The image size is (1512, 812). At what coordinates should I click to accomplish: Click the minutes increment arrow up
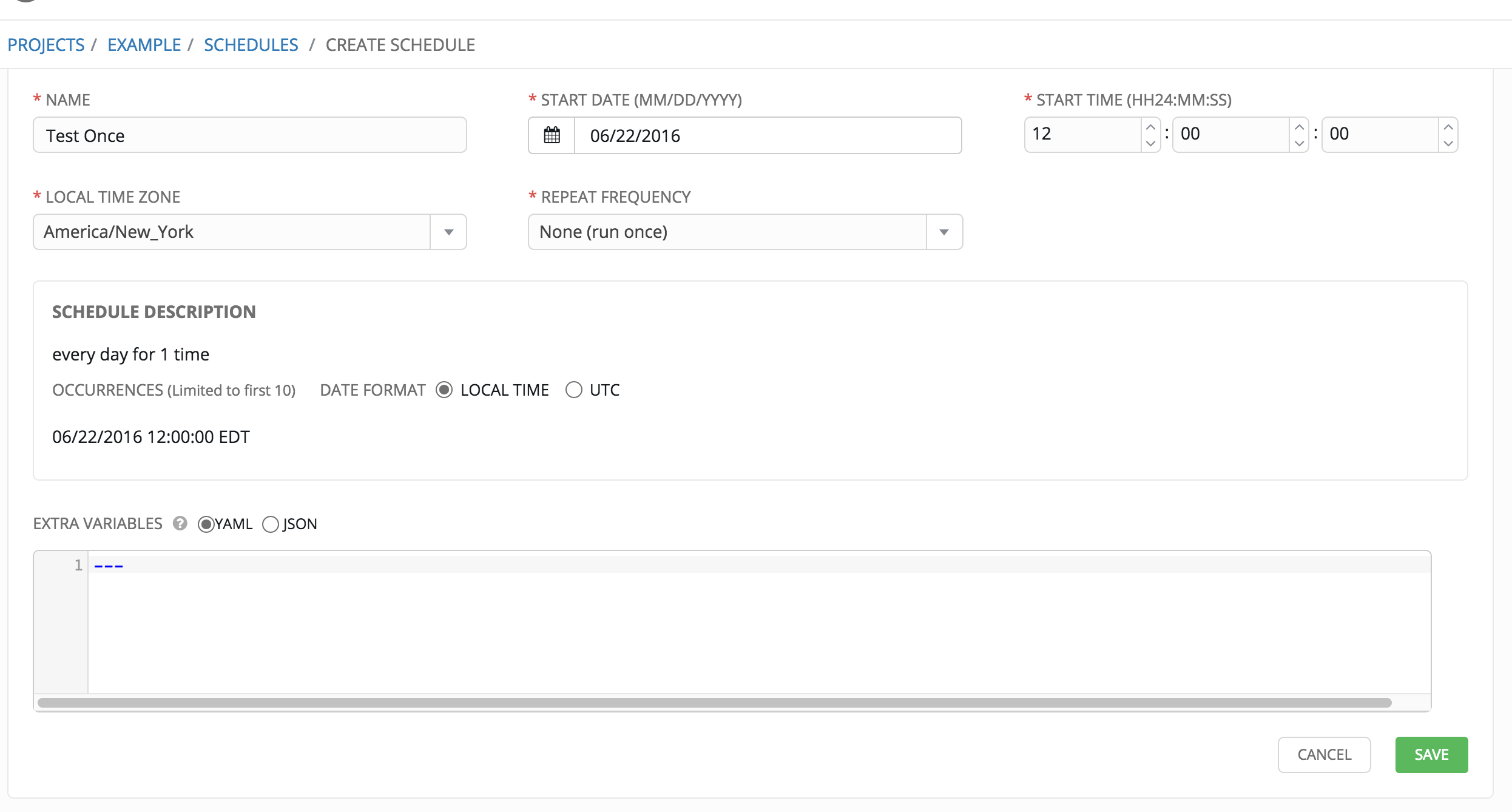(1299, 128)
